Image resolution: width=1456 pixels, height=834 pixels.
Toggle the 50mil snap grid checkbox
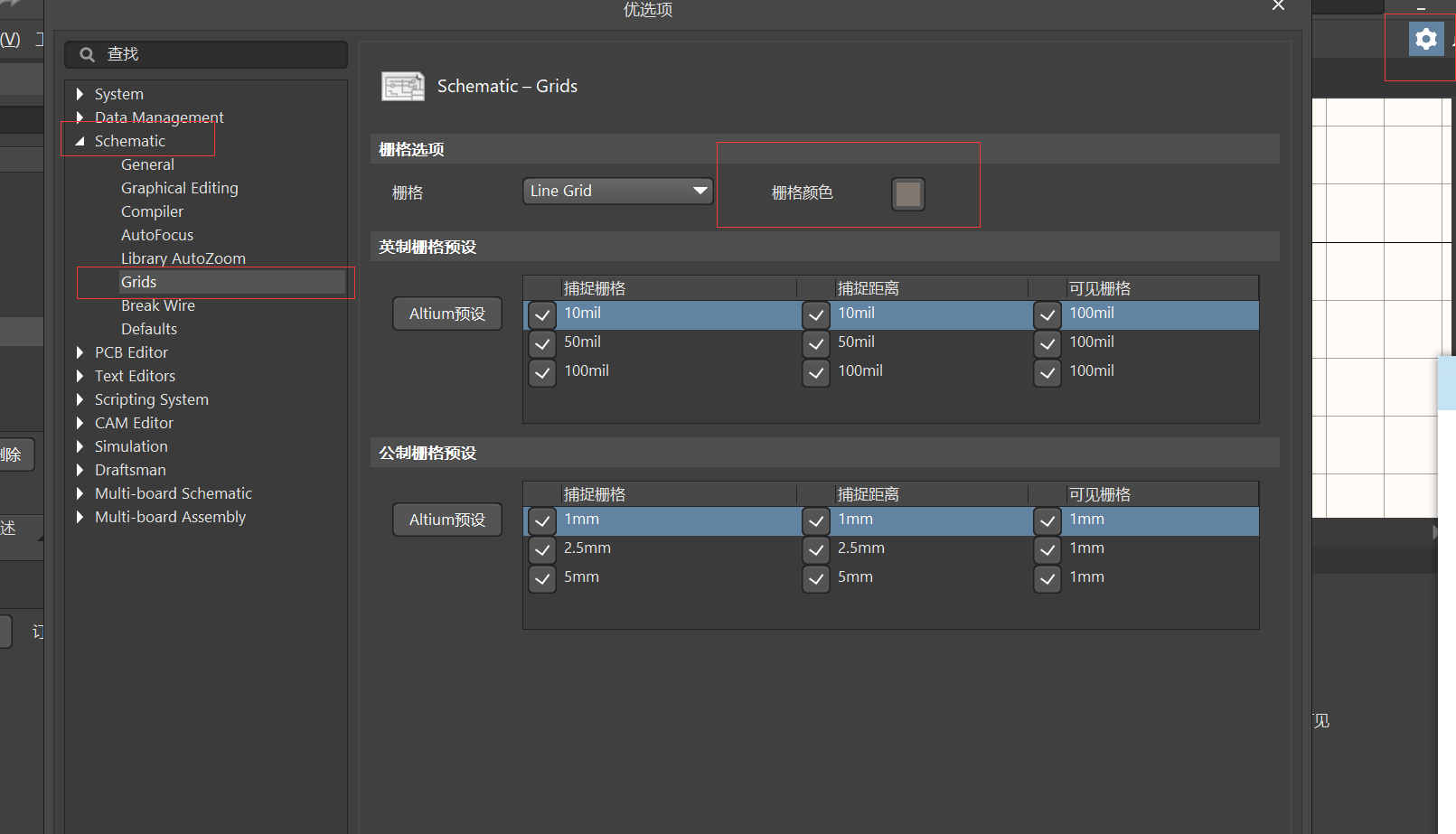(542, 344)
